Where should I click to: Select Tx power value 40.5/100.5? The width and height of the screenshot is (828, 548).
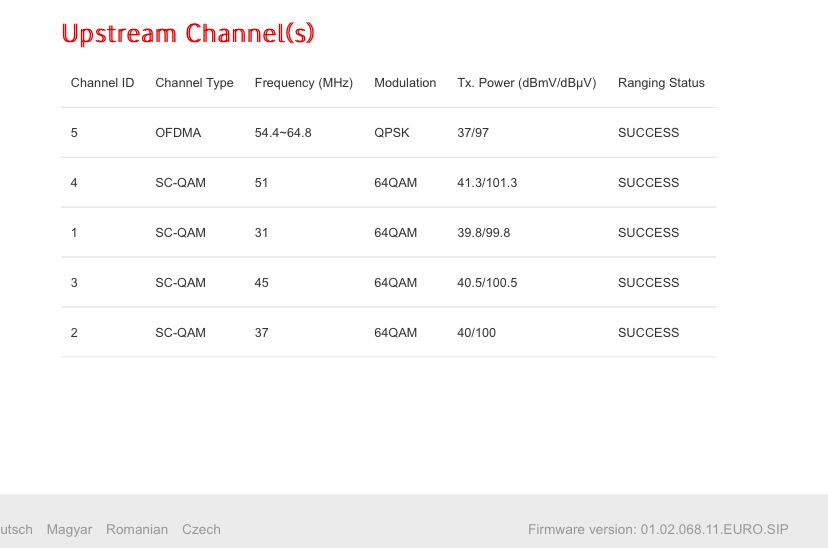487,283
